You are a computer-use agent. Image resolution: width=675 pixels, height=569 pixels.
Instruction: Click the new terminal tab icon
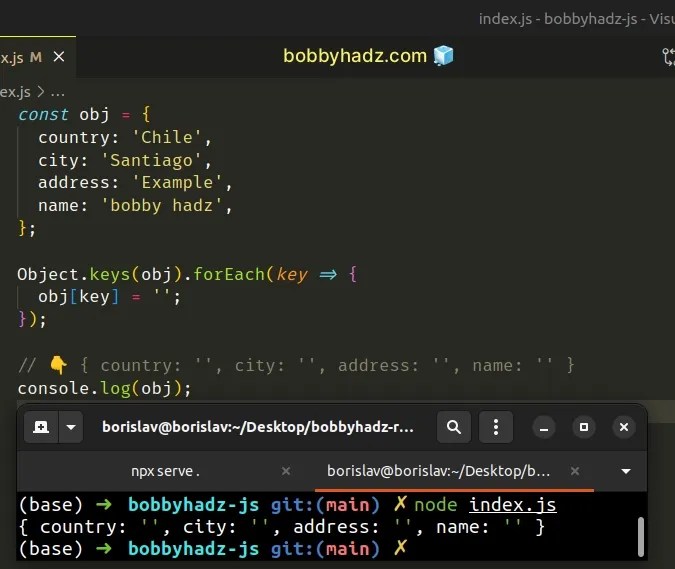click(41, 427)
